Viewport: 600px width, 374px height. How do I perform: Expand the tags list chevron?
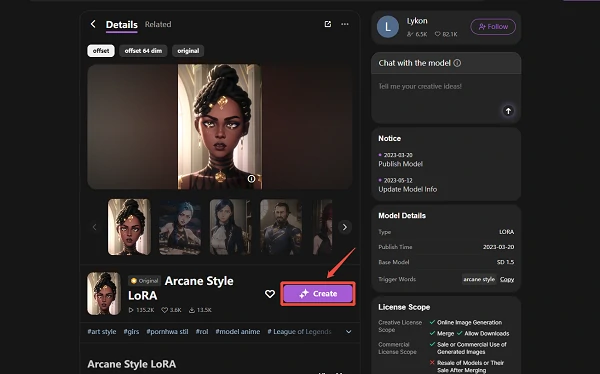(349, 332)
